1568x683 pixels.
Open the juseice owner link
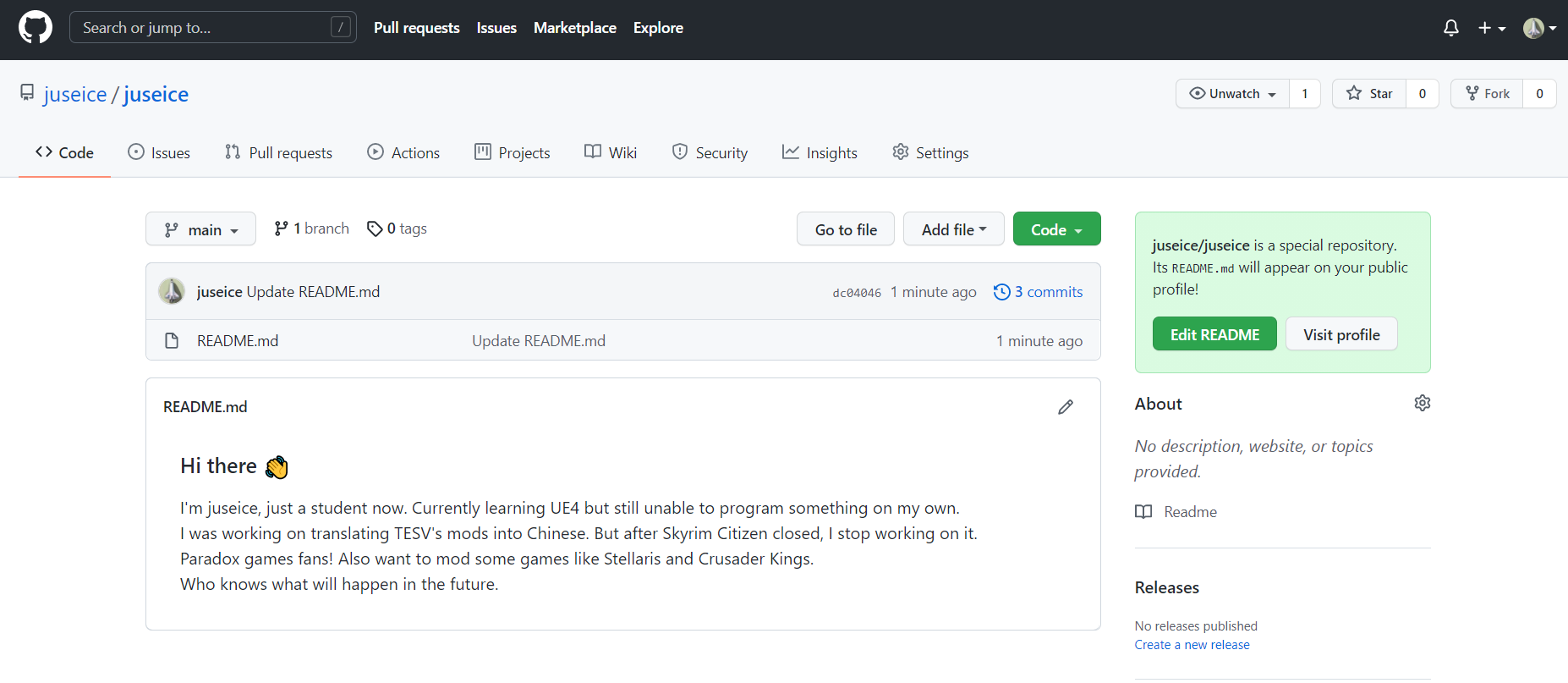coord(75,94)
